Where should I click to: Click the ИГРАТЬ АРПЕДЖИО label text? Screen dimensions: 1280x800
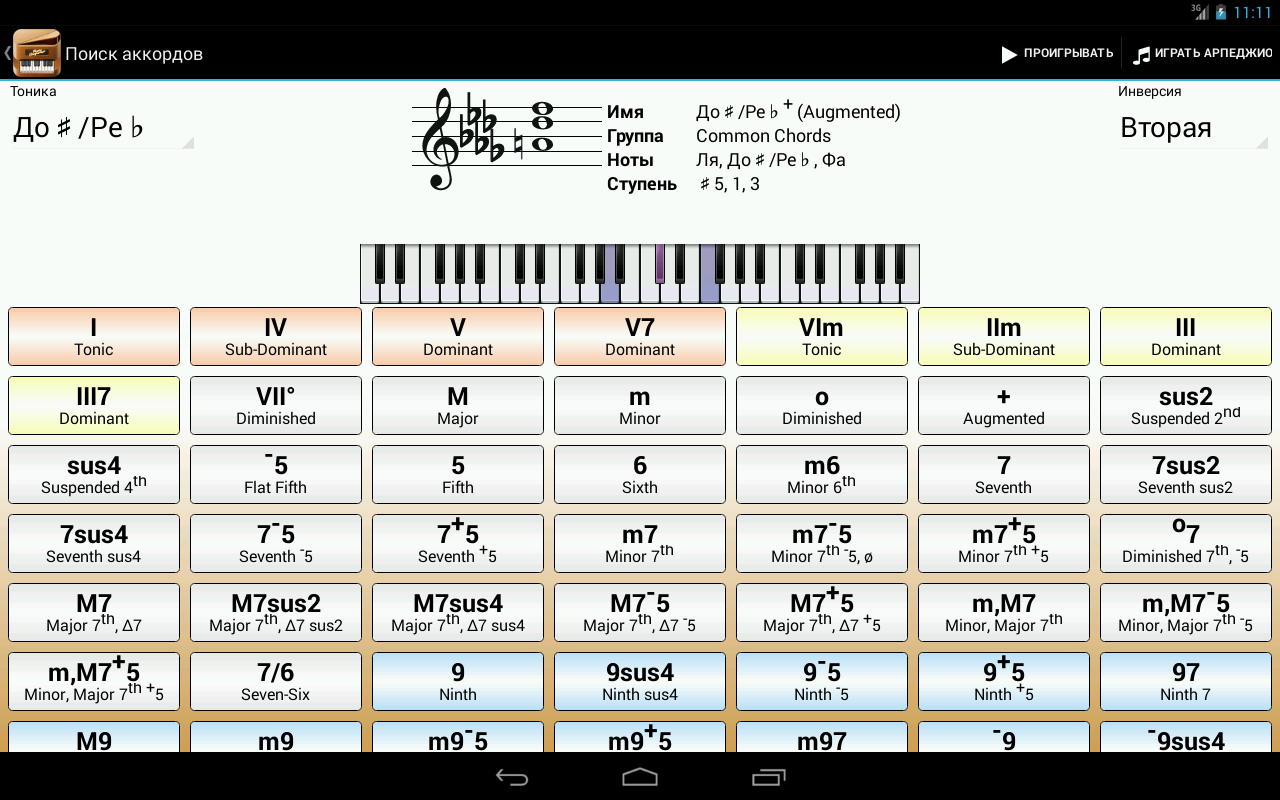click(1213, 54)
